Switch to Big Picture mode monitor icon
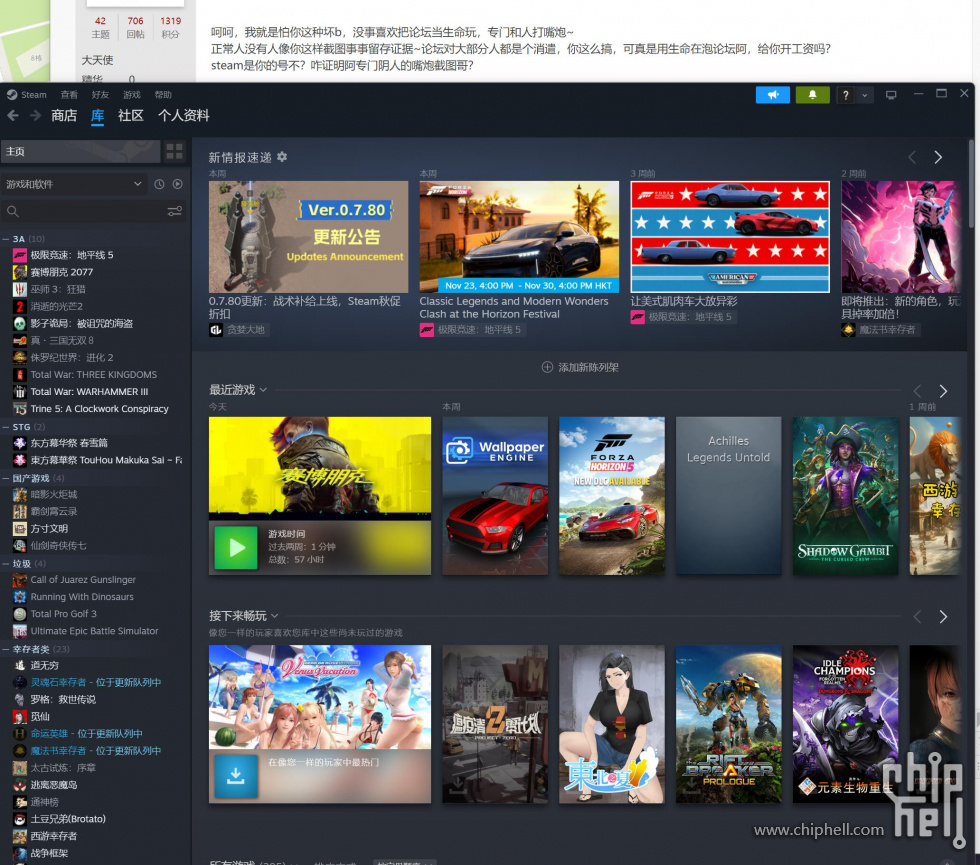 coord(891,95)
